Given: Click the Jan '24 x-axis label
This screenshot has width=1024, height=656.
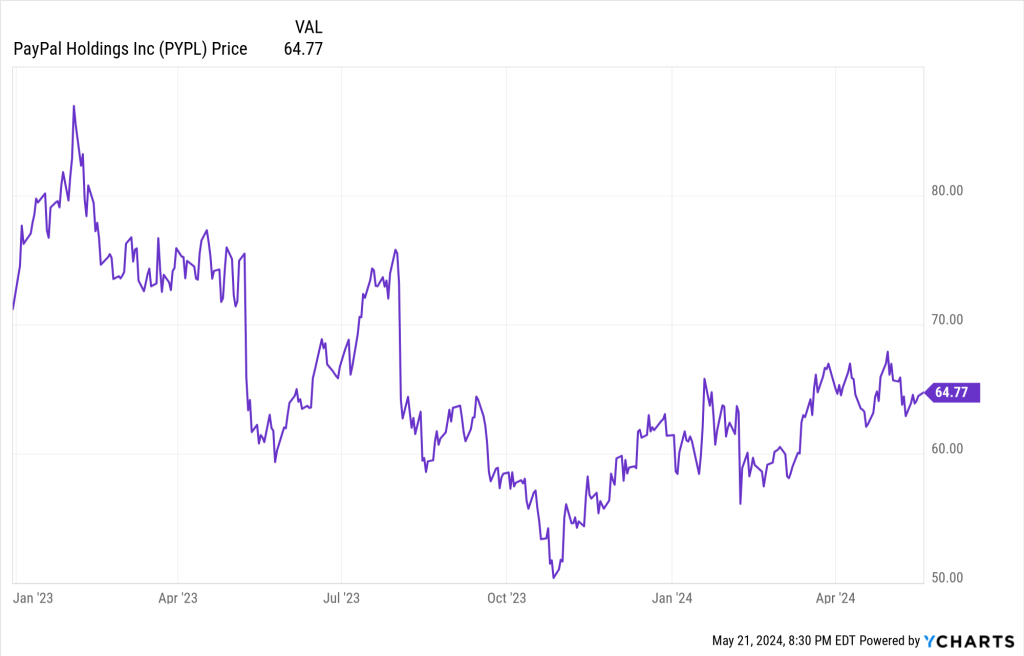Looking at the screenshot, I should (671, 599).
